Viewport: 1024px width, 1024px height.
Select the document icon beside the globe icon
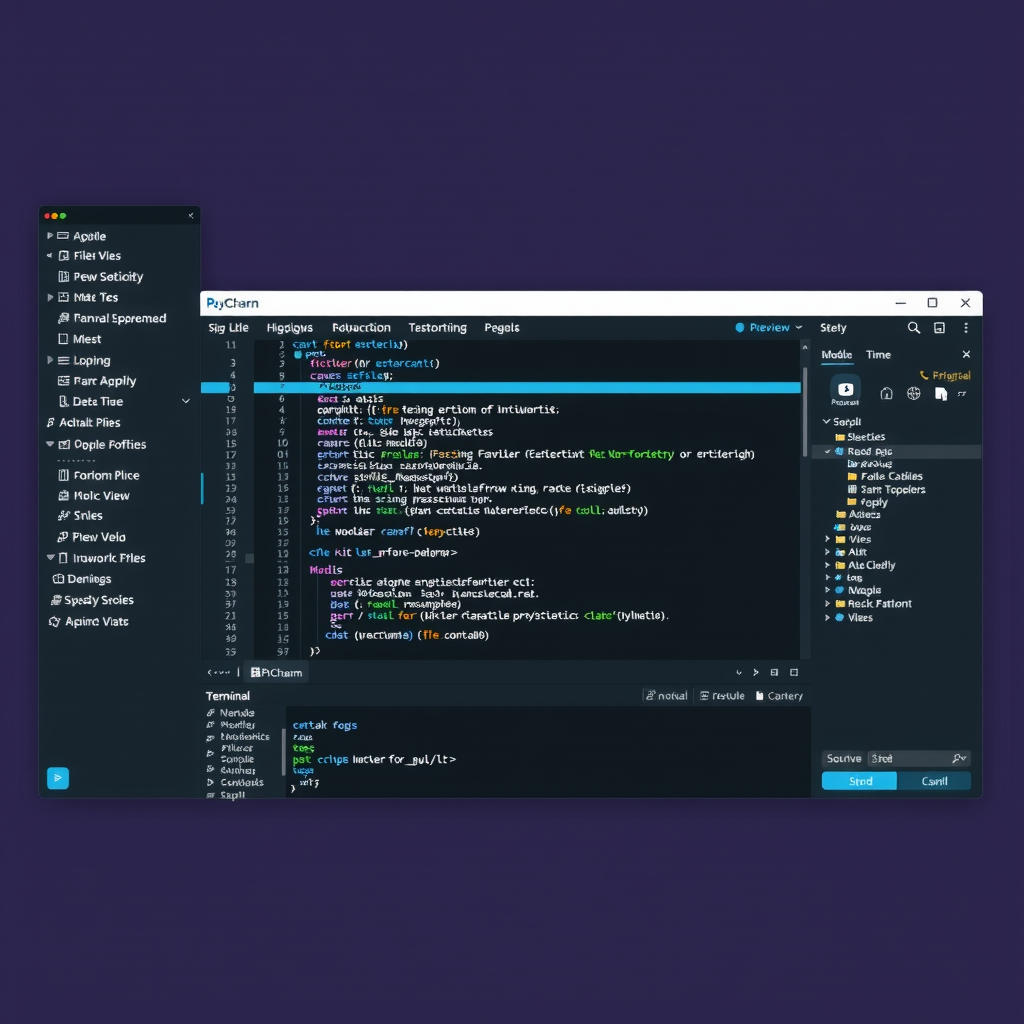pos(941,393)
